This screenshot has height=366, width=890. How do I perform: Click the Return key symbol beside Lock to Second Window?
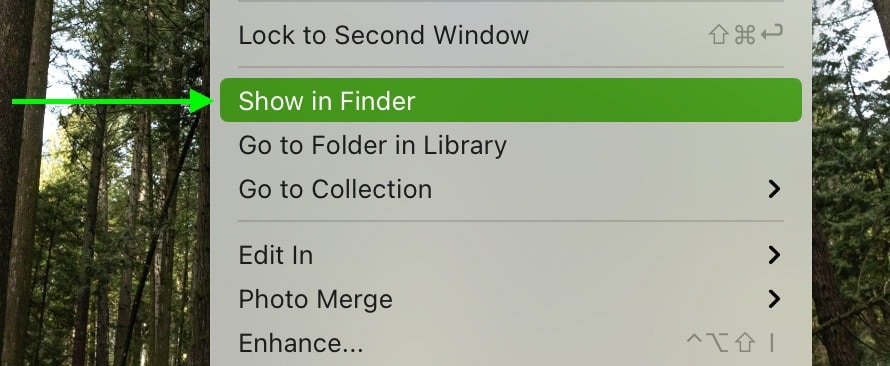771,34
